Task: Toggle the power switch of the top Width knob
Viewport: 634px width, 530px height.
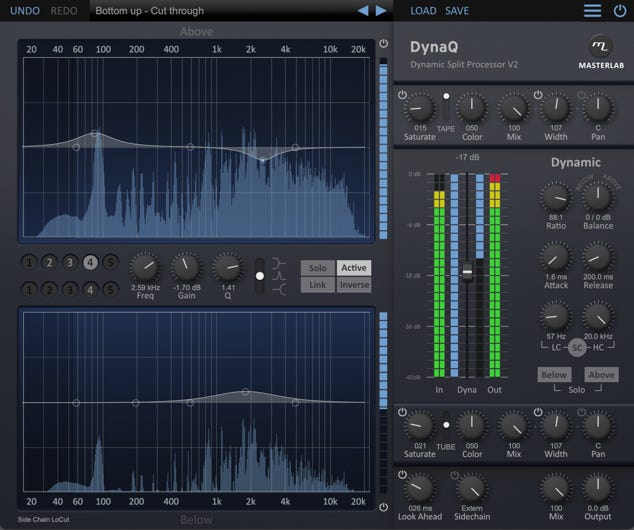Action: tap(538, 96)
